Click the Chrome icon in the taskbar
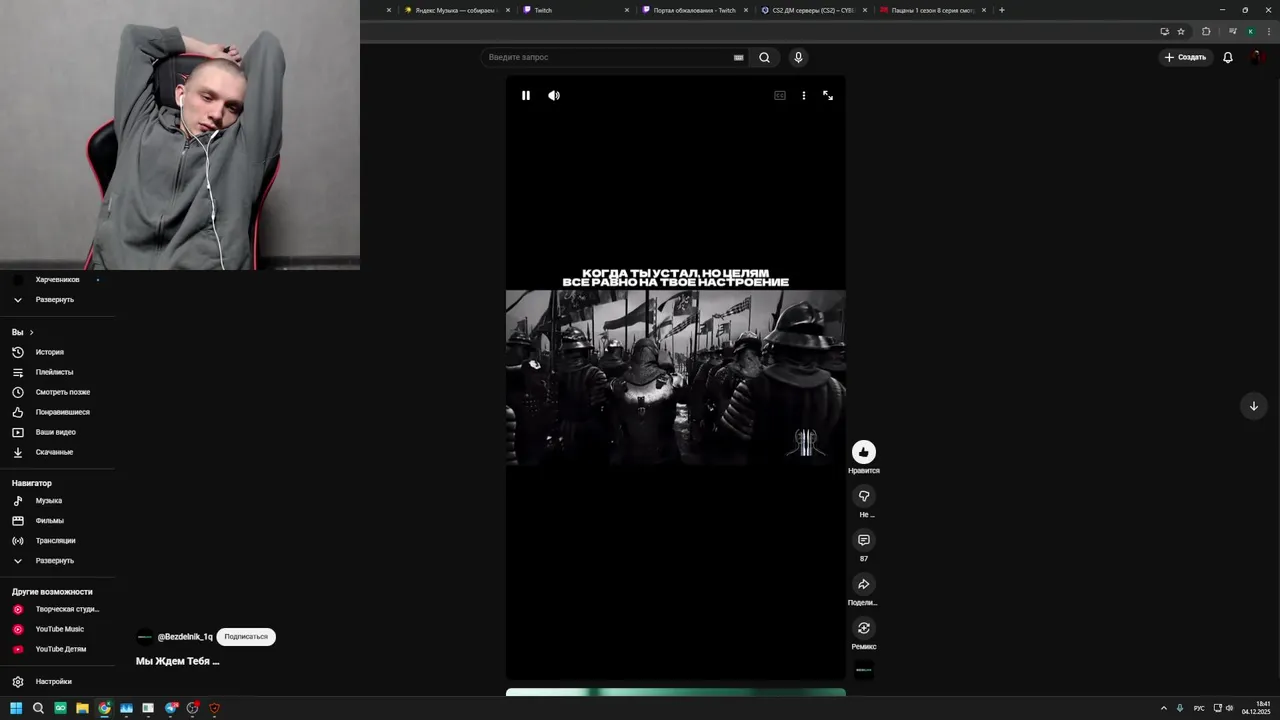 point(104,708)
